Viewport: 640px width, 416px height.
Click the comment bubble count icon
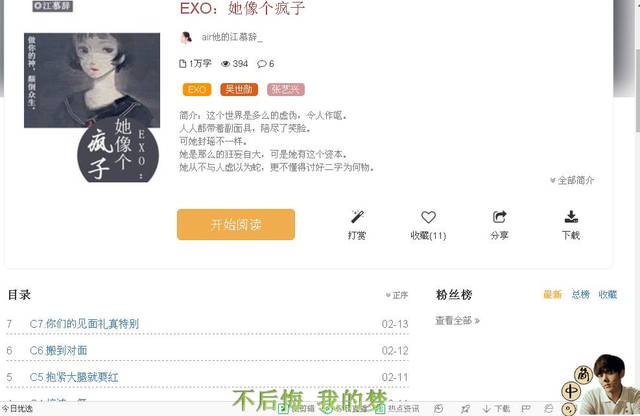[x=262, y=64]
